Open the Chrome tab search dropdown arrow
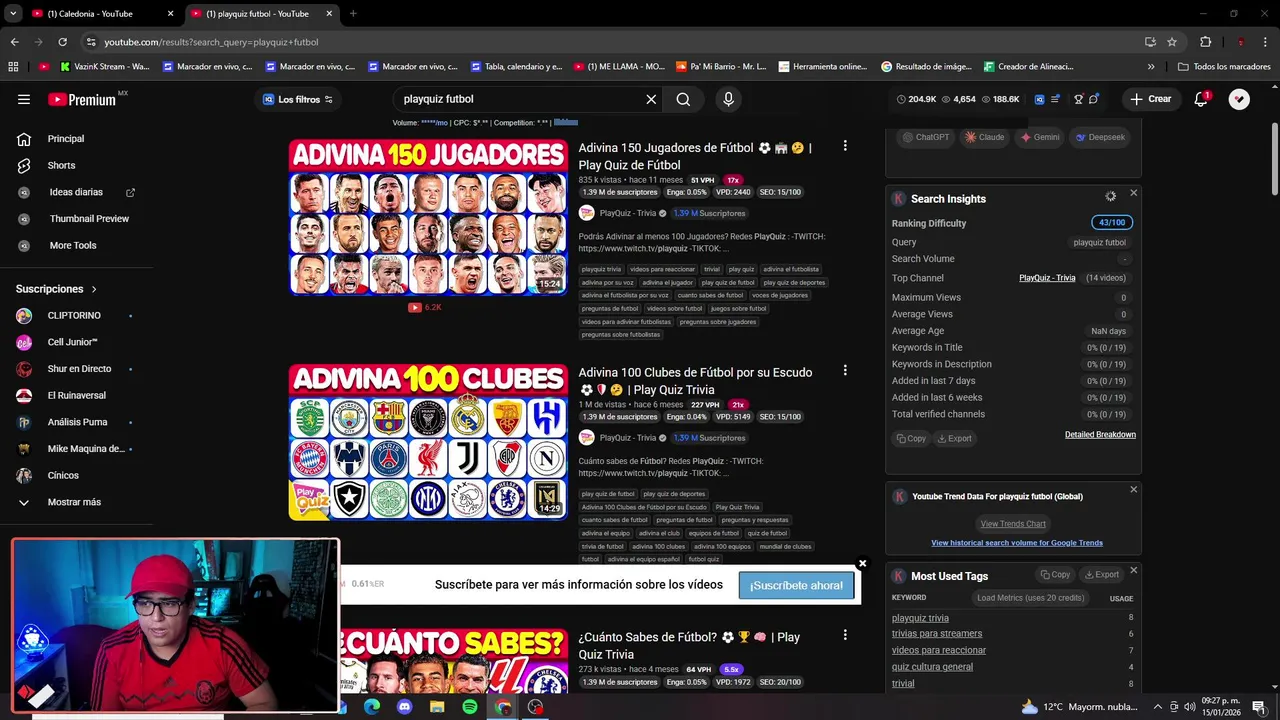The image size is (1280, 720). click(14, 14)
